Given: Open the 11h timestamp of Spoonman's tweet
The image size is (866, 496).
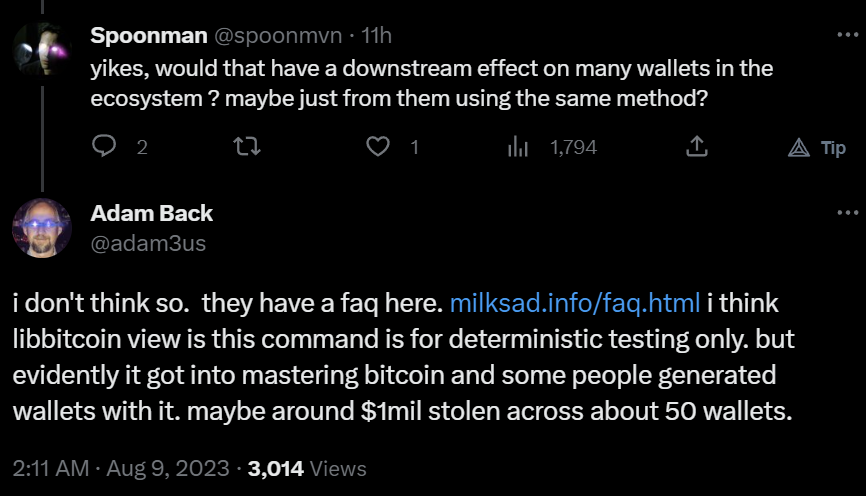Looking at the screenshot, I should coord(376,36).
